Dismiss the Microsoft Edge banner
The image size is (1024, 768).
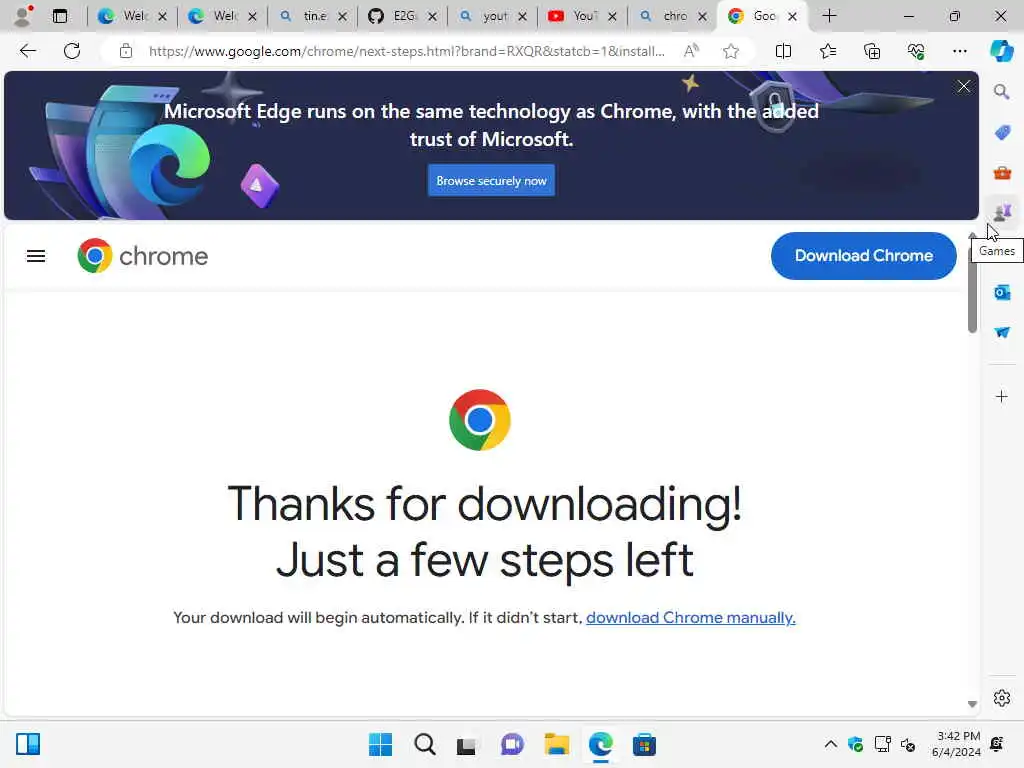pos(964,86)
